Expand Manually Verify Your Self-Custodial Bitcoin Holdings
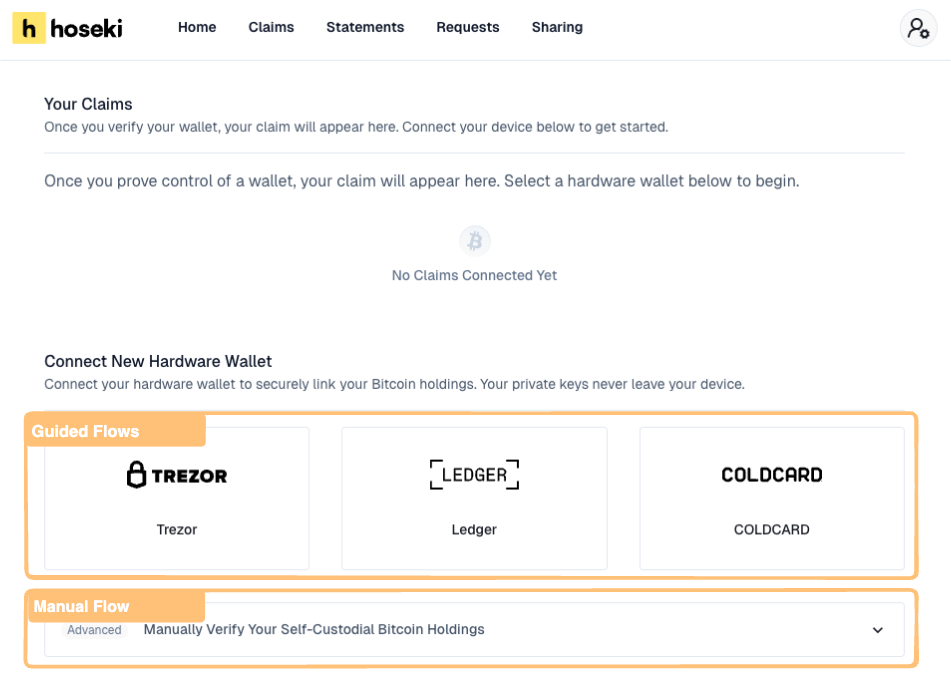Viewport: 951px width, 675px height. click(x=314, y=630)
